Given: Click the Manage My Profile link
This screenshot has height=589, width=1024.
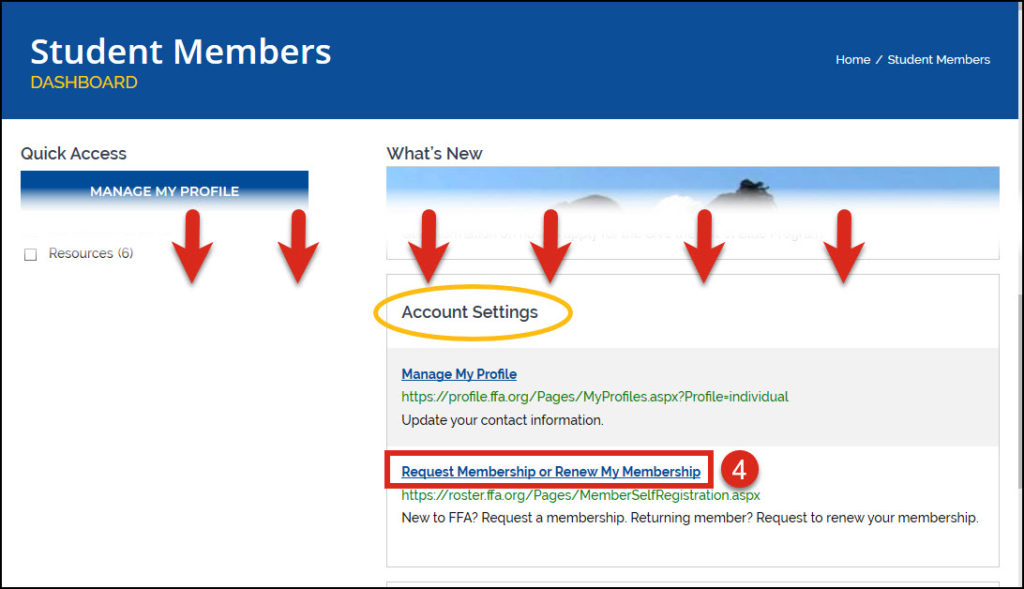Looking at the screenshot, I should 458,373.
